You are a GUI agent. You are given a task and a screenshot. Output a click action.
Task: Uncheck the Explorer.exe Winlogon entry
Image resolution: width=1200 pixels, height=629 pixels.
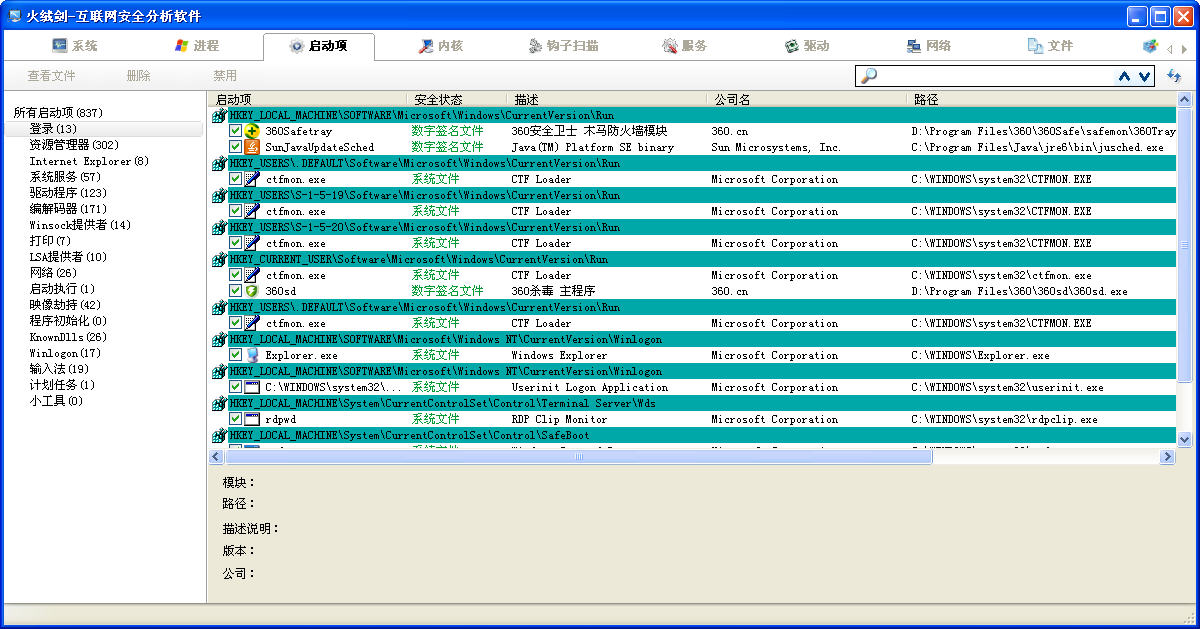pyautogui.click(x=235, y=355)
